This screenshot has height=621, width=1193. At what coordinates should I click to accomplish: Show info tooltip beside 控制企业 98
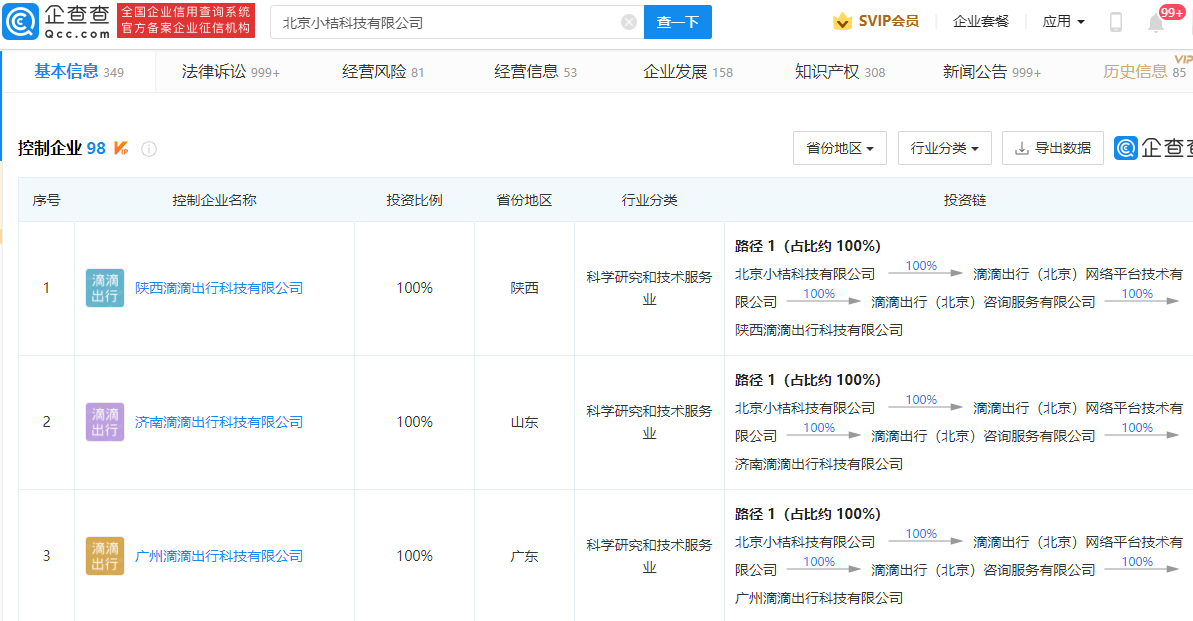[149, 149]
